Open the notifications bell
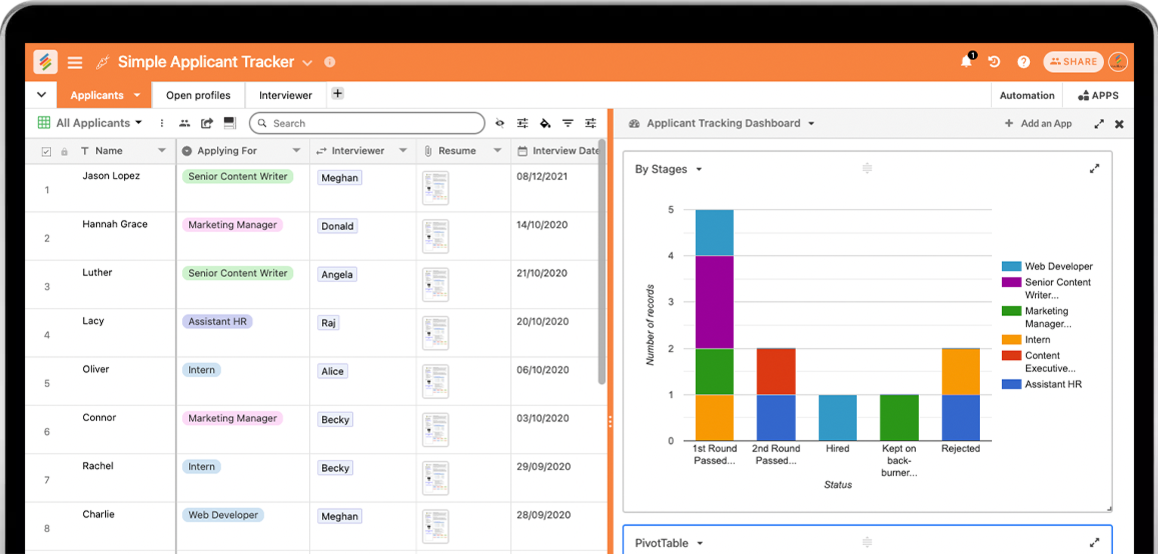The height and width of the screenshot is (554, 1158). tap(966, 62)
